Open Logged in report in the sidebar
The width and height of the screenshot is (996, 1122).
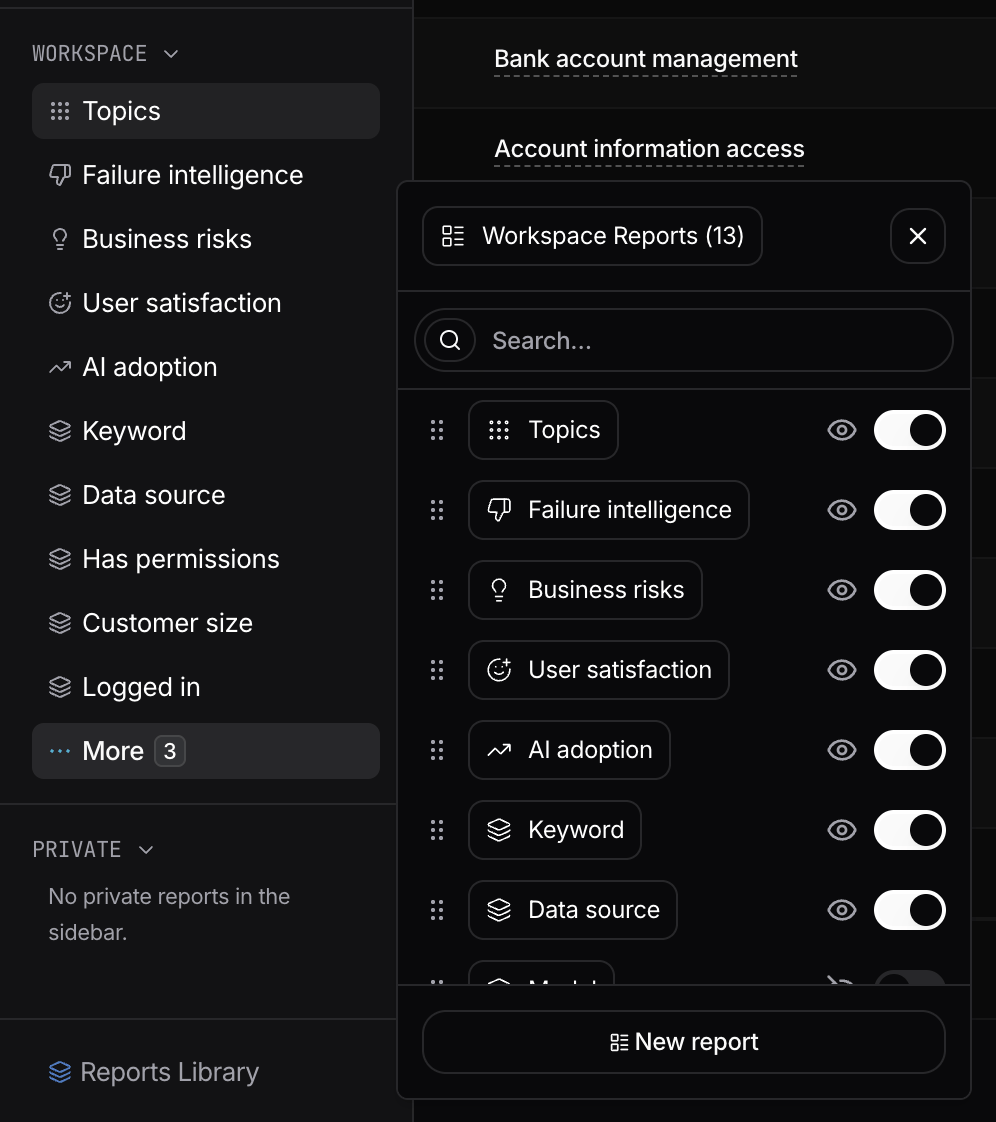205,687
